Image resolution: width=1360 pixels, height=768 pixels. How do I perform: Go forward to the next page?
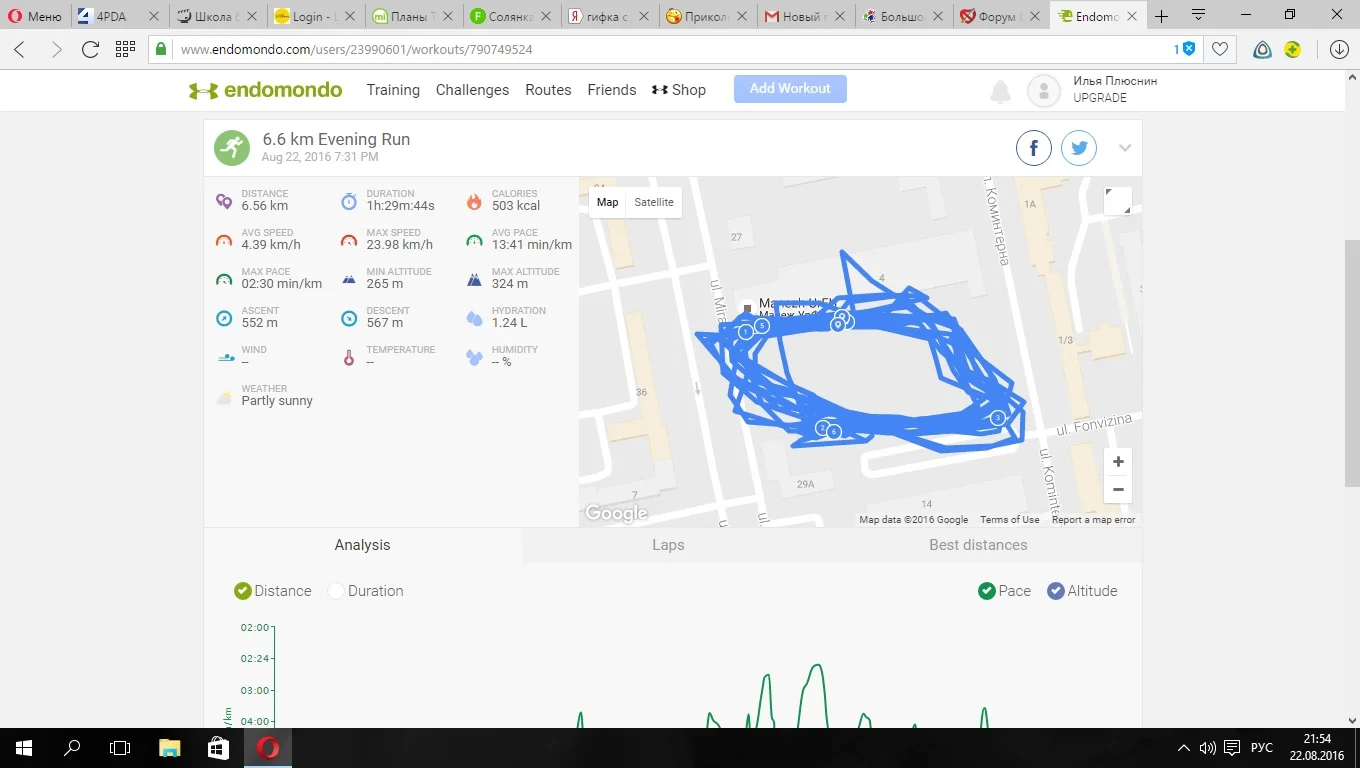[55, 49]
